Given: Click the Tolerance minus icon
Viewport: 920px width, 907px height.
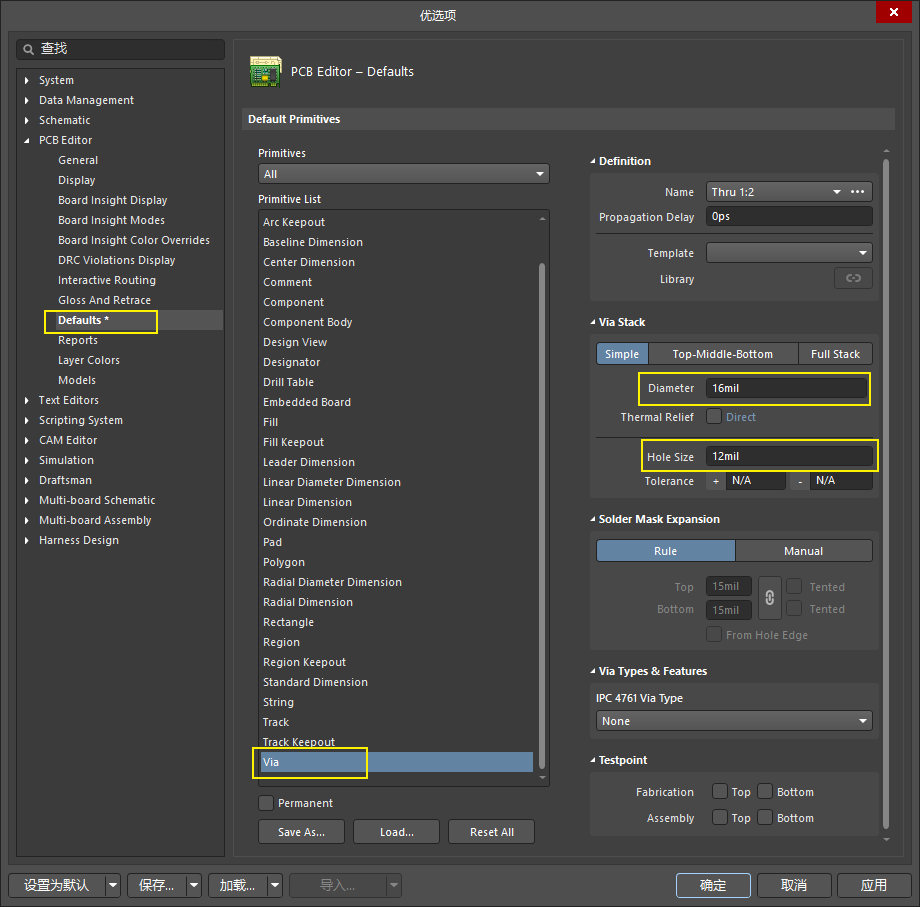Looking at the screenshot, I should (799, 481).
